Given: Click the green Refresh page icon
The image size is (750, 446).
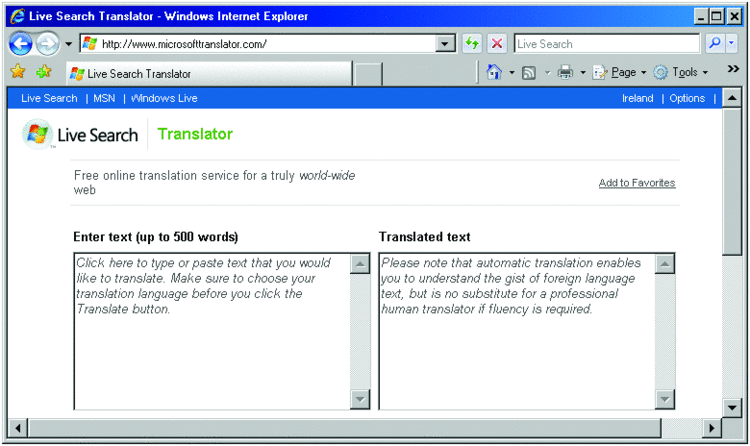Looking at the screenshot, I should (x=472, y=44).
